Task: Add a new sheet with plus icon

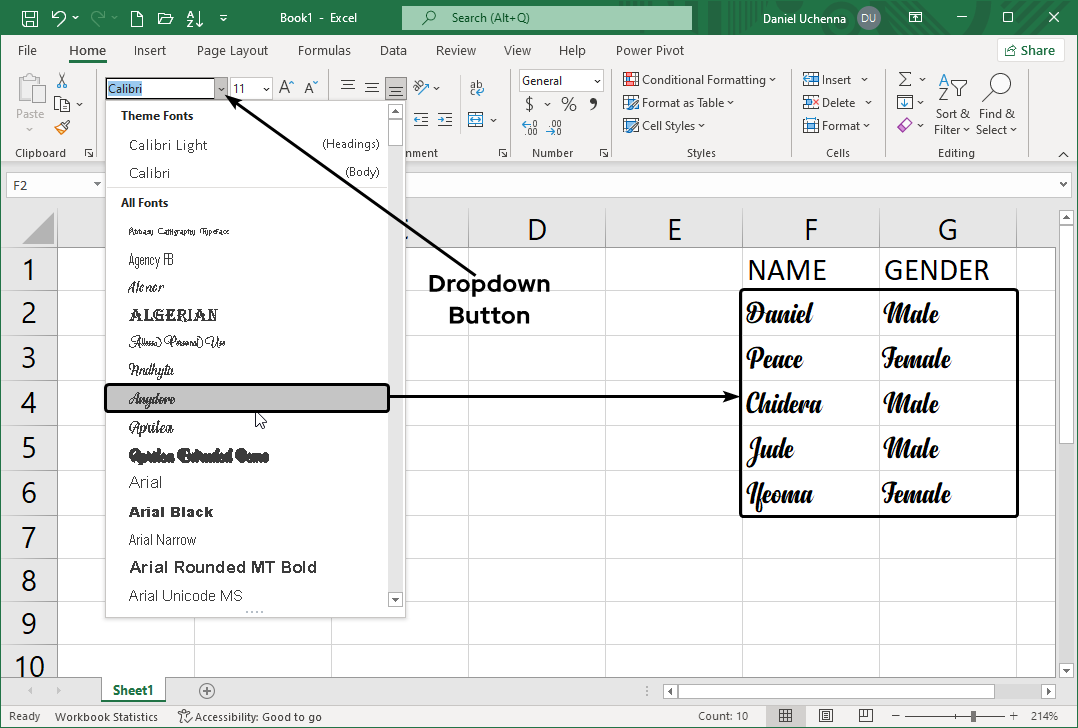Action: tap(207, 690)
